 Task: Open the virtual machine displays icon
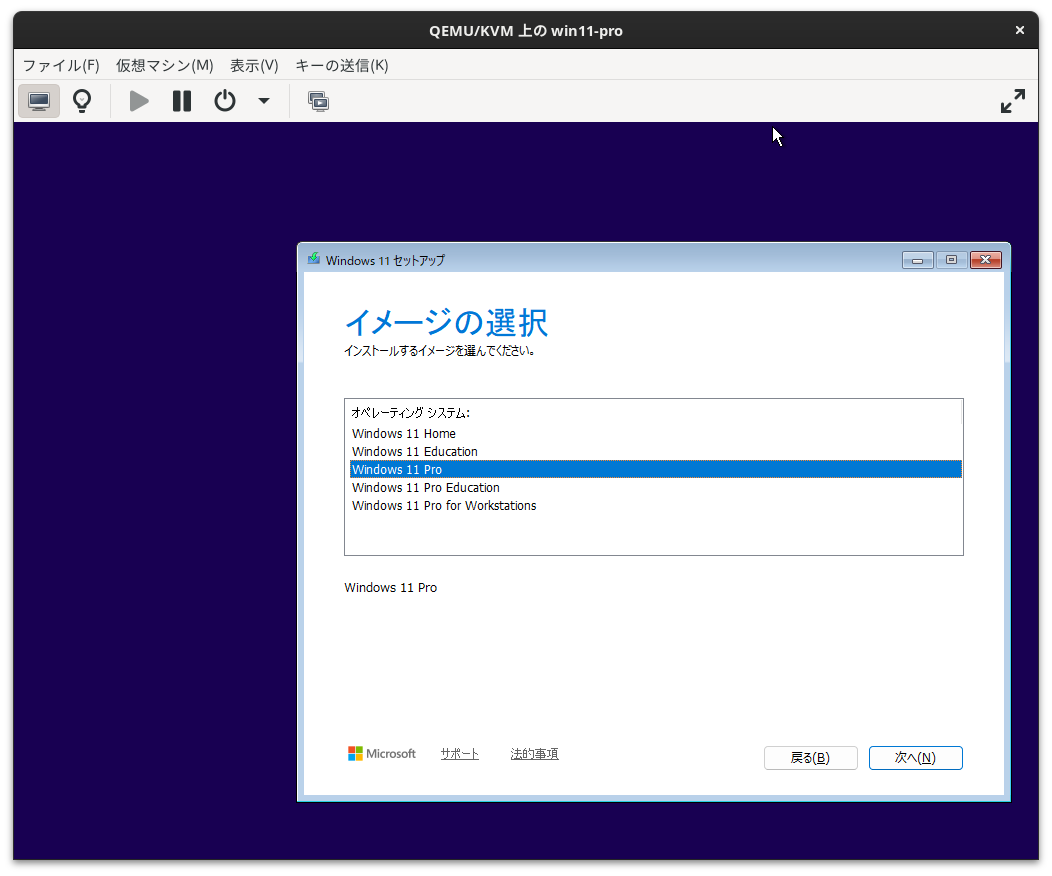click(318, 100)
